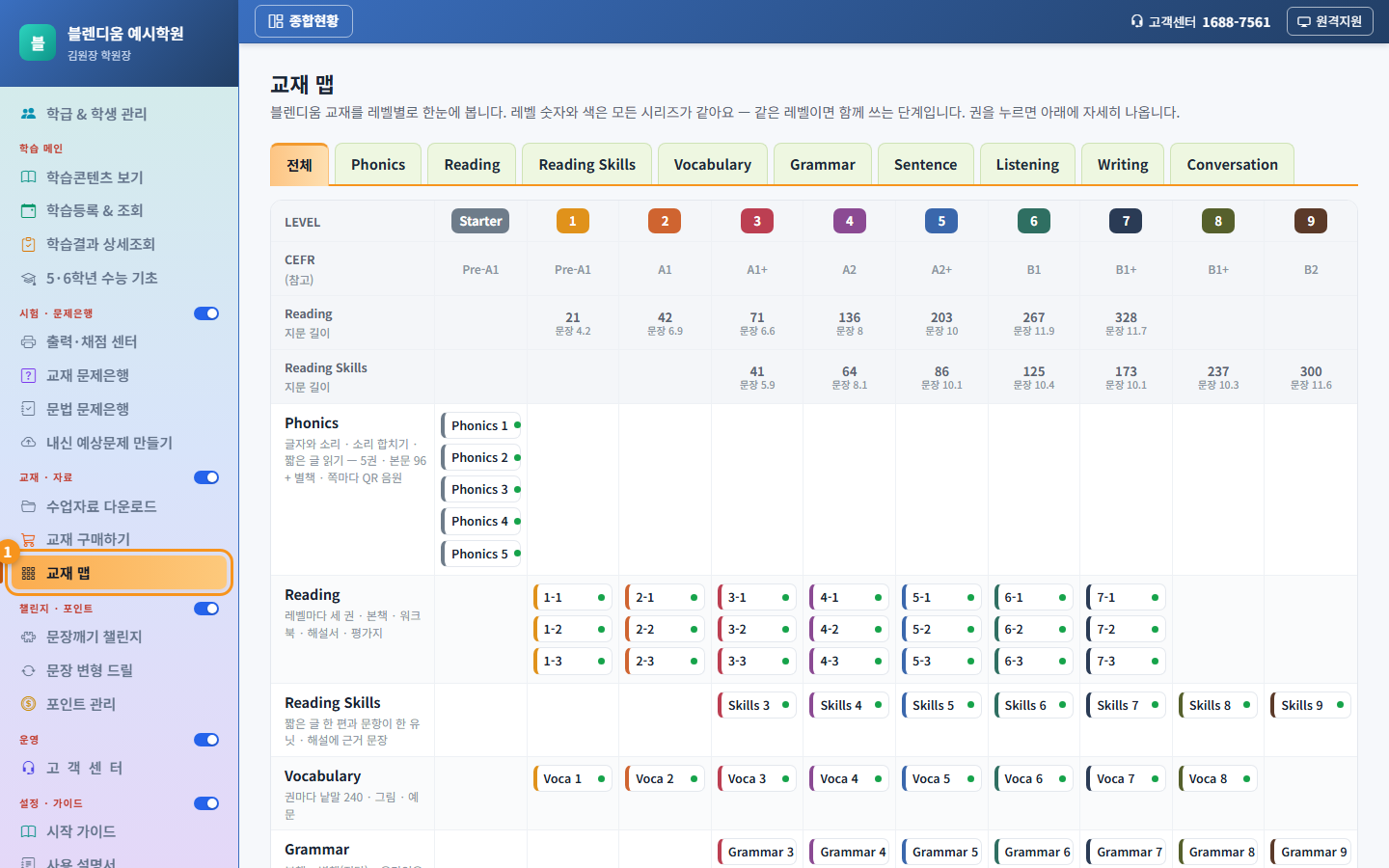
Task: Click the 수업자료 다운로드 folder icon
Action: 29,506
